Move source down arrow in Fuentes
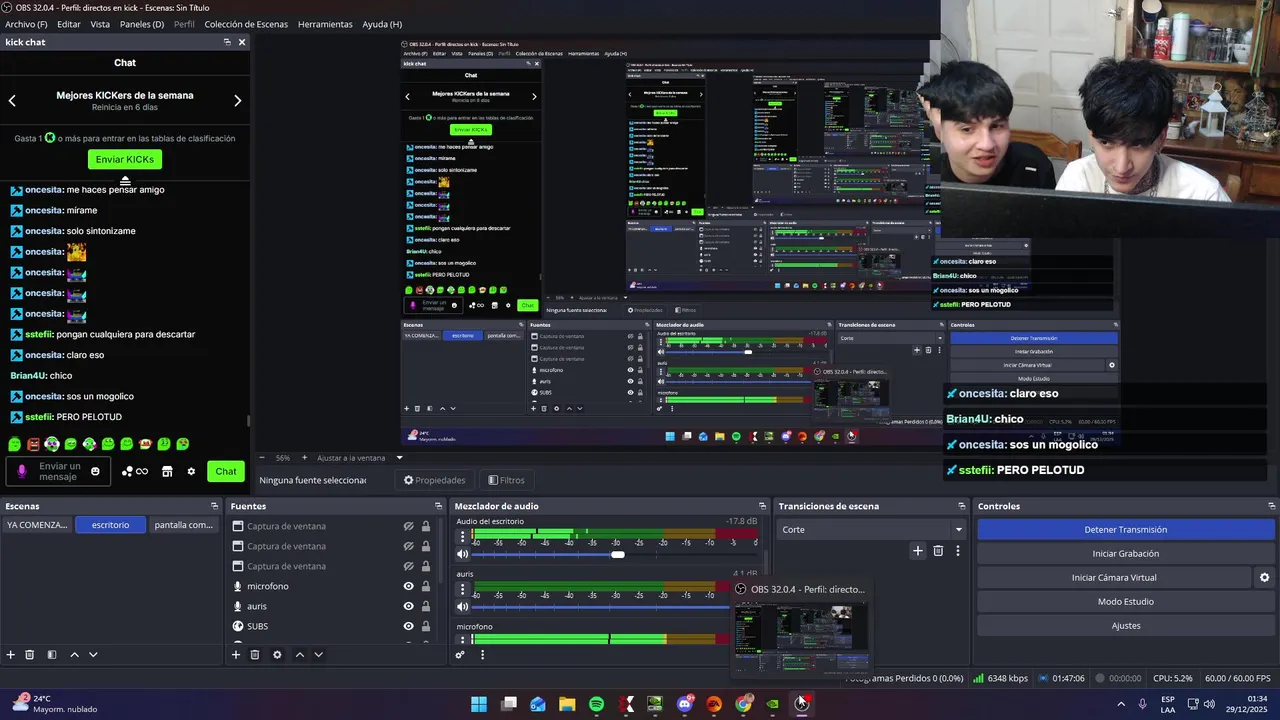Screen dimensions: 1280x720 [x=318, y=655]
